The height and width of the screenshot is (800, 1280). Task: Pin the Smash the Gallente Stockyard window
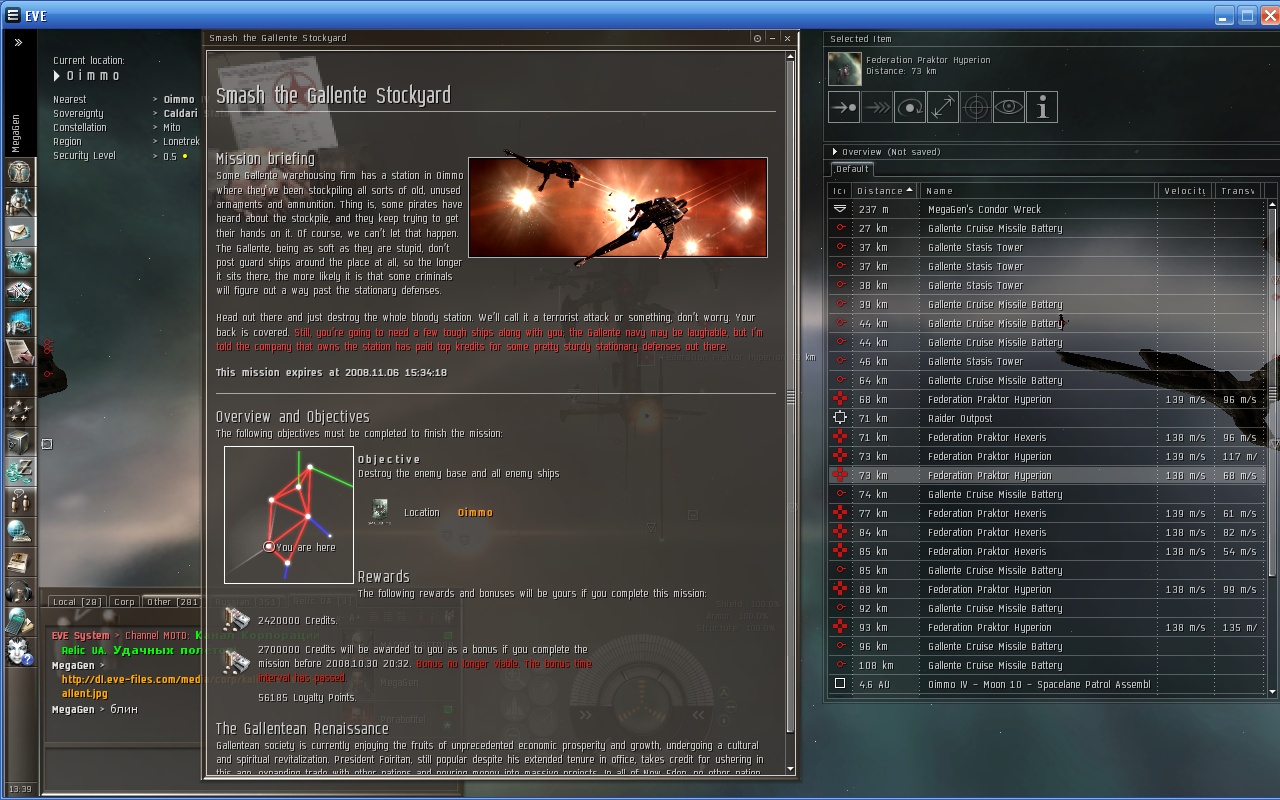pos(757,38)
